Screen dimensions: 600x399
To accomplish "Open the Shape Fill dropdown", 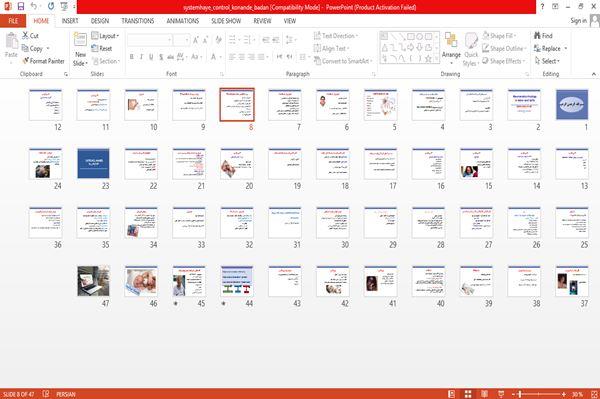I will tap(500, 36).
